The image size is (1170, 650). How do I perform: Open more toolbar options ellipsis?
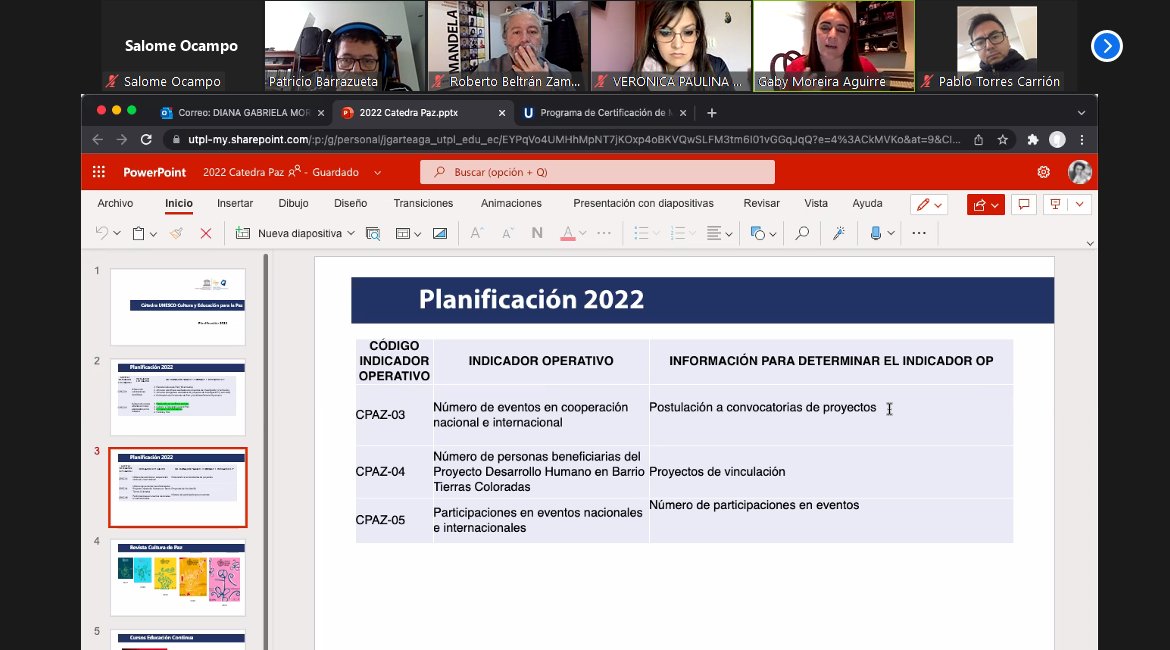point(919,234)
